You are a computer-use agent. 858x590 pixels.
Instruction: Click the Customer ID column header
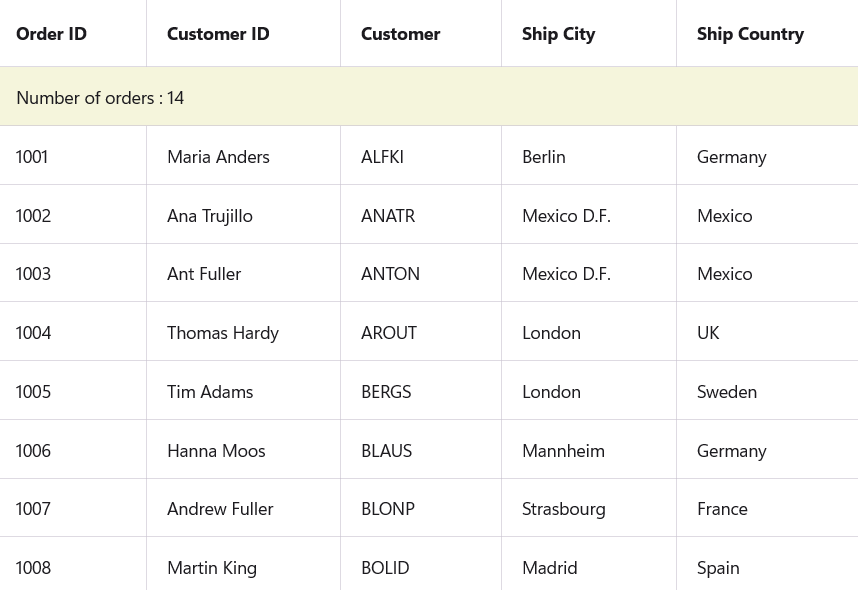(x=218, y=34)
